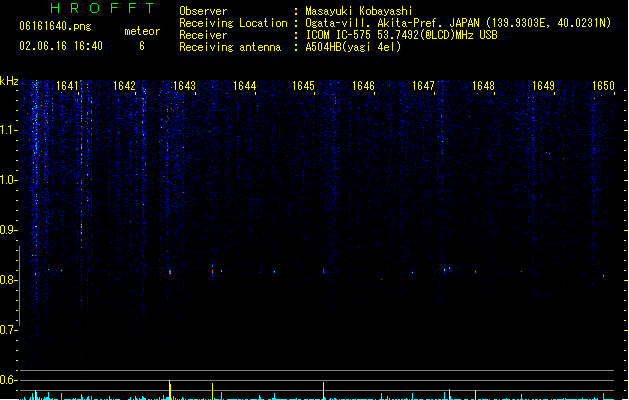Click the 1648 time axis label
The image size is (629, 400).
point(483,86)
